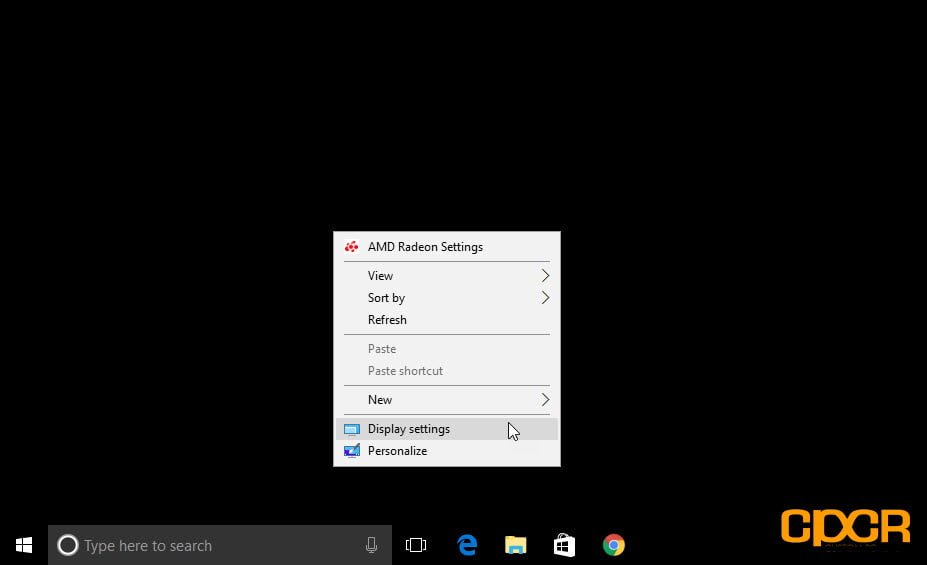Click the Personalize icon in menu
The image size is (927, 565).
[352, 451]
